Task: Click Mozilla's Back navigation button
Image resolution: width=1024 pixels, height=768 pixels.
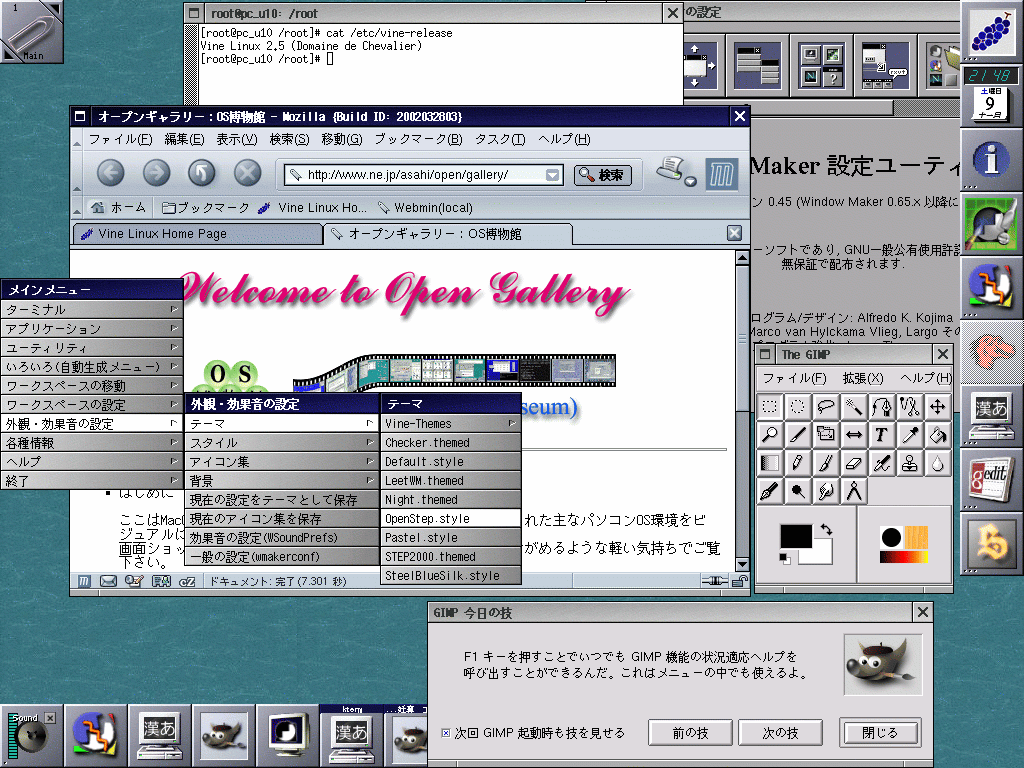Action: pos(110,173)
